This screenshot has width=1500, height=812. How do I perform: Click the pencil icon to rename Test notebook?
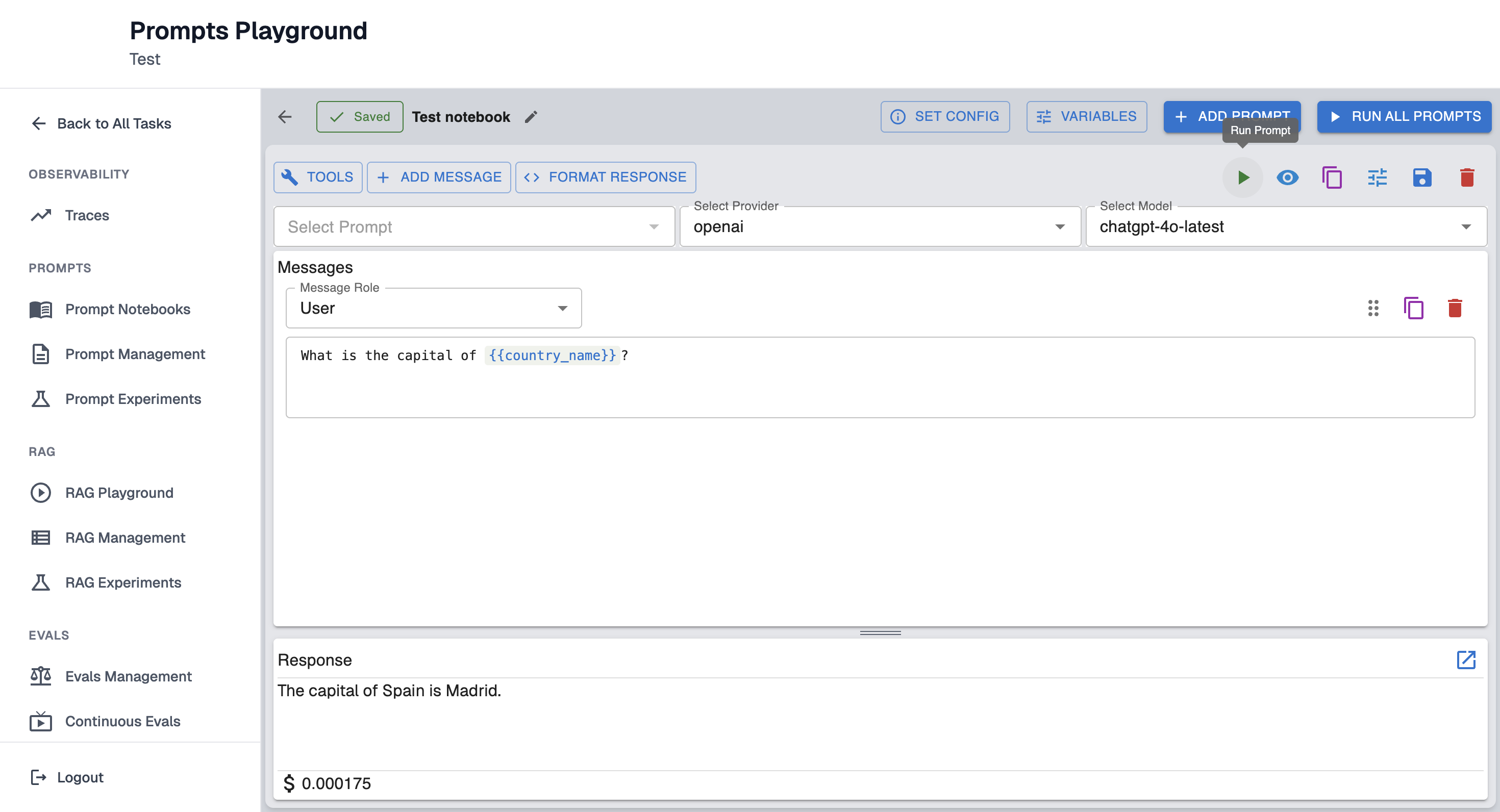click(x=531, y=117)
